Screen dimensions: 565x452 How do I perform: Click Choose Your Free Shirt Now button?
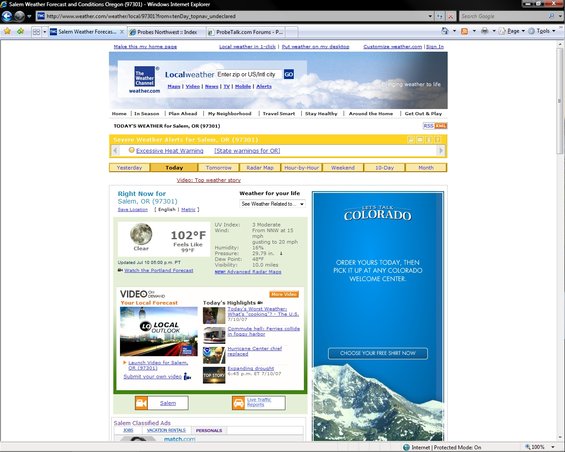click(x=378, y=353)
